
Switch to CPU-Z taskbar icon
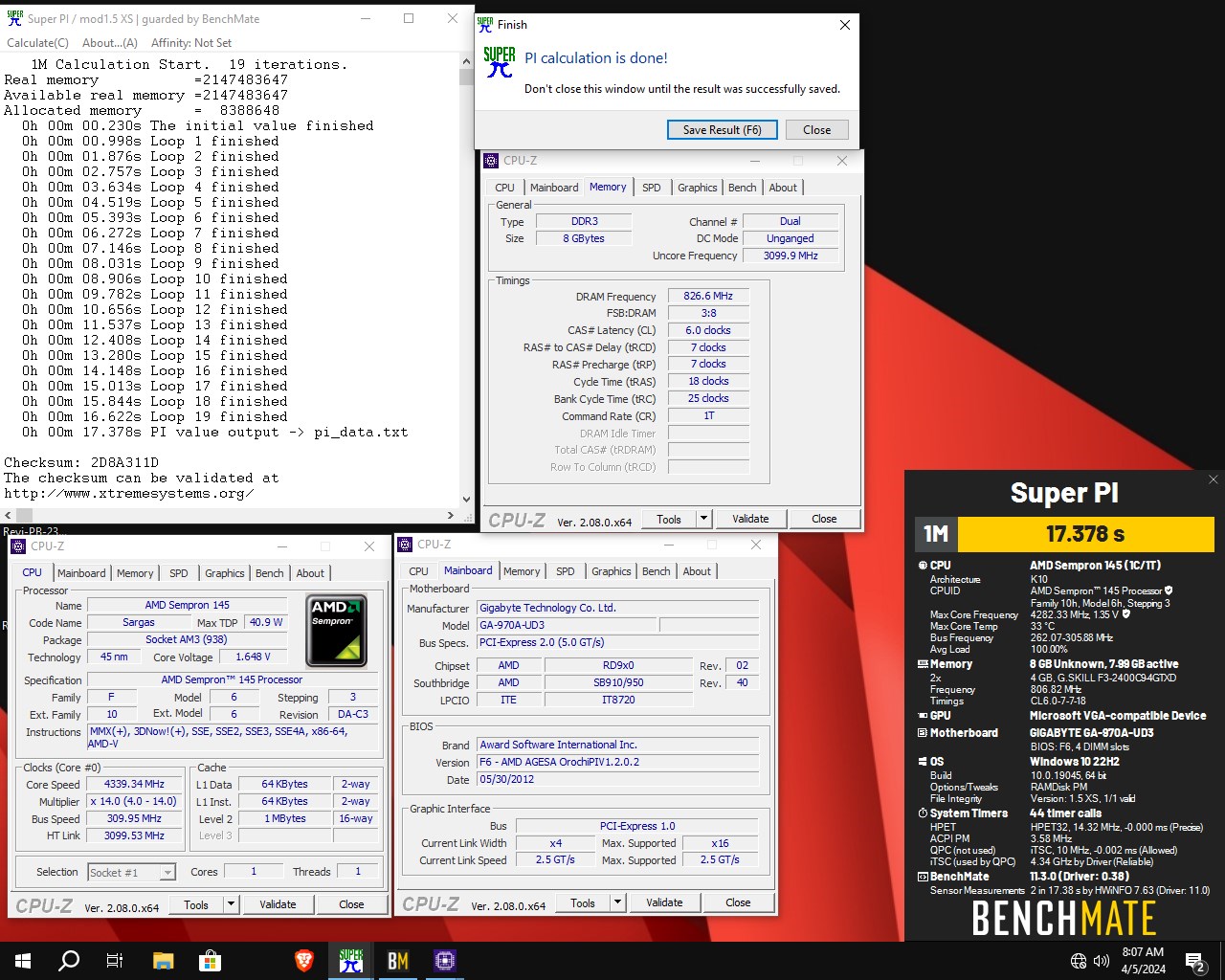pos(445,961)
